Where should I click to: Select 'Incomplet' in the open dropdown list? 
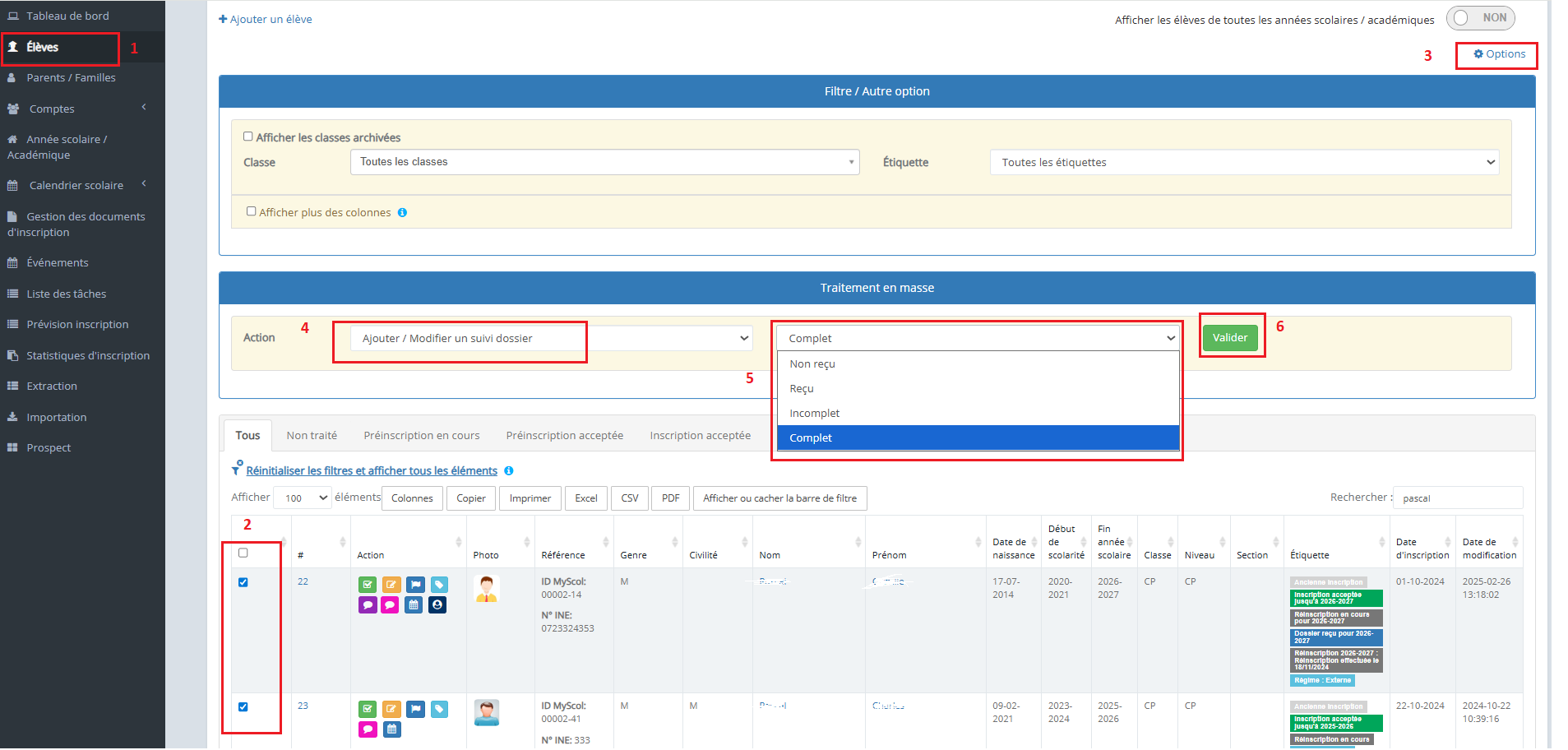coord(814,413)
